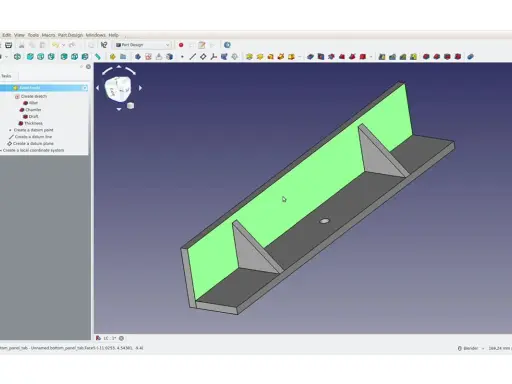Screen dimensions: 512x384
Task: Click the navigation cube in viewport
Action: (118, 88)
